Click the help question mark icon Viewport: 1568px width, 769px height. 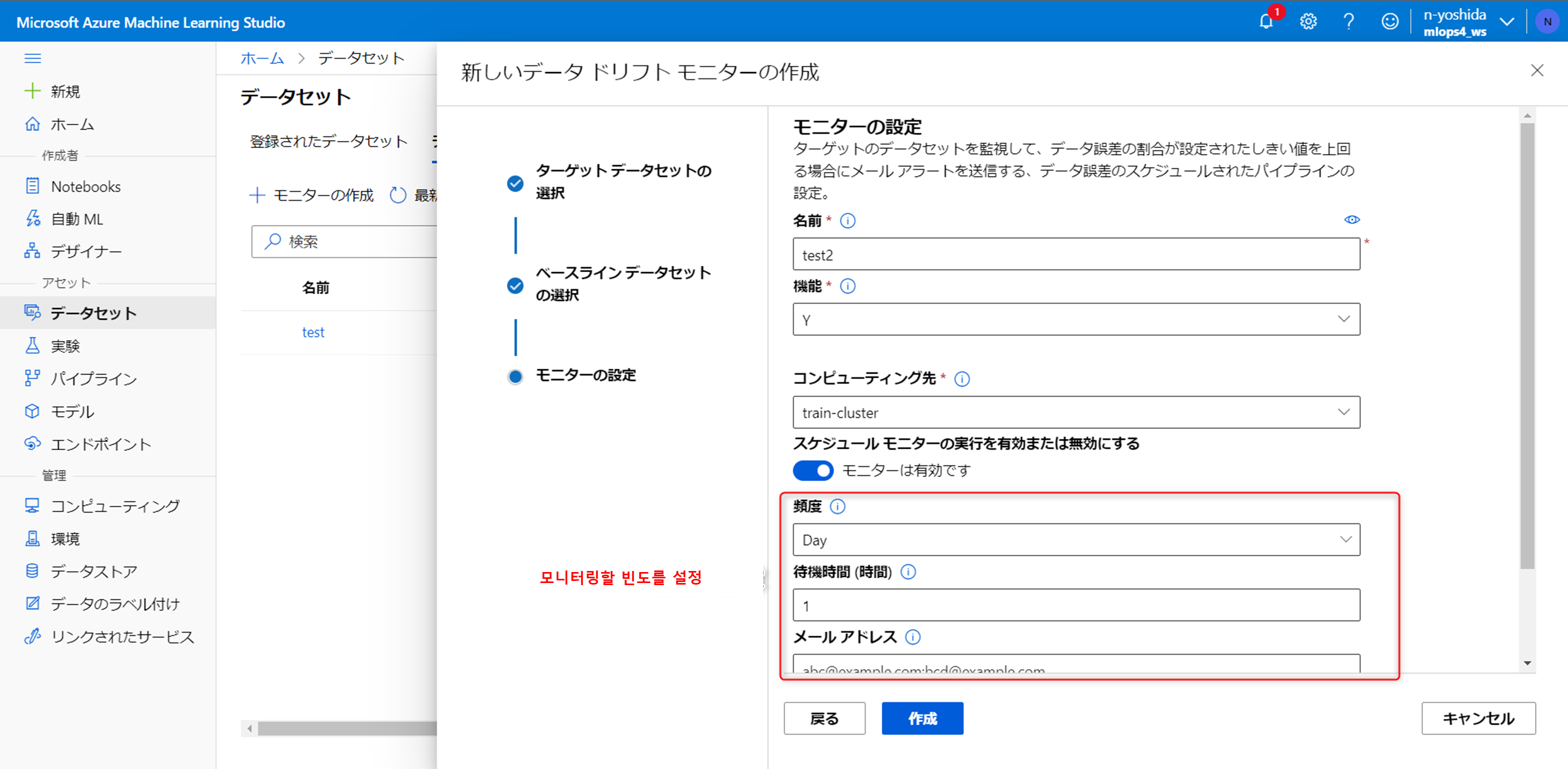click(1349, 22)
